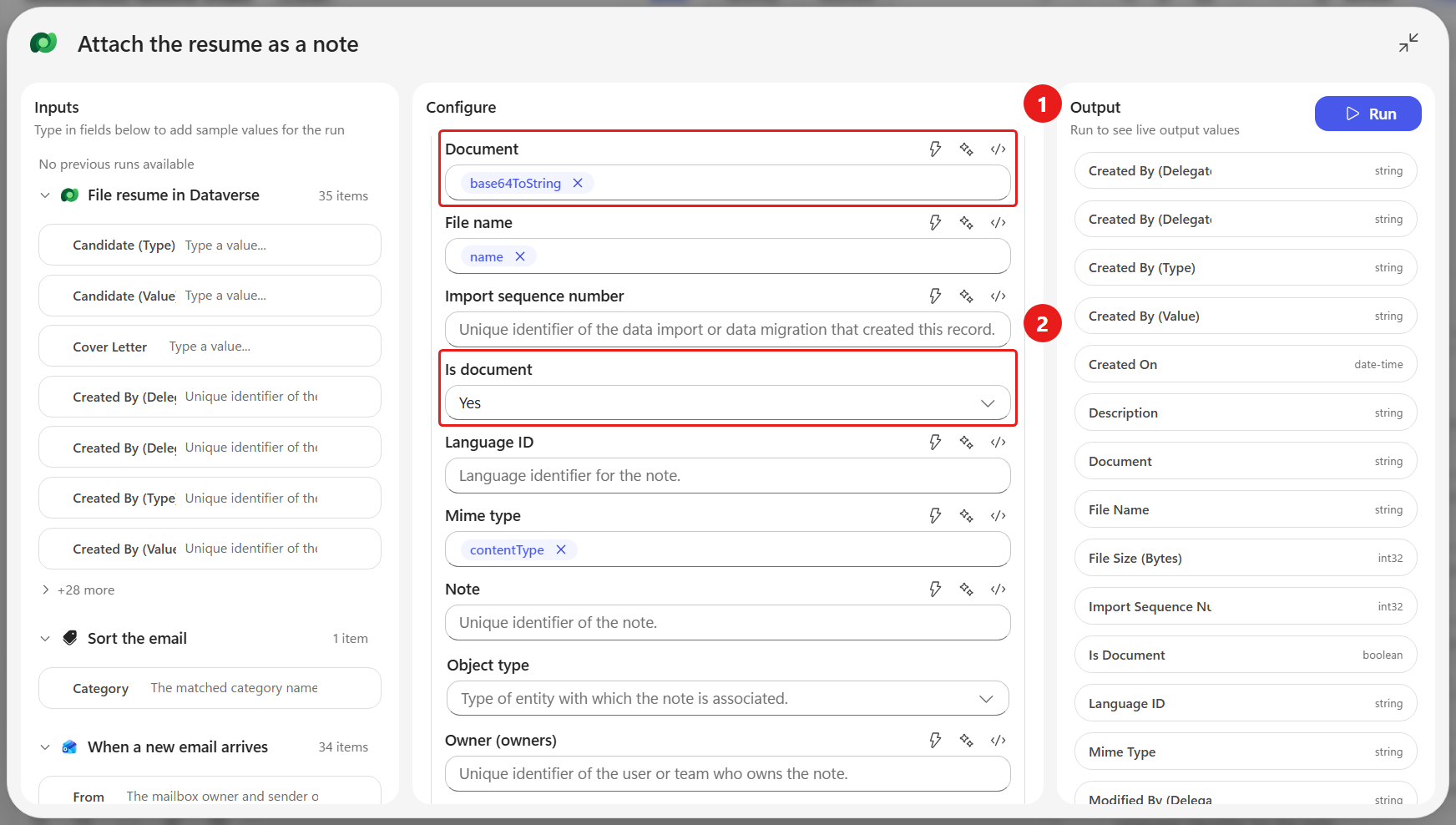Click the sparkle icon on the Mime type field
Viewport: 1456px width, 825px height.
pyautogui.click(x=967, y=516)
